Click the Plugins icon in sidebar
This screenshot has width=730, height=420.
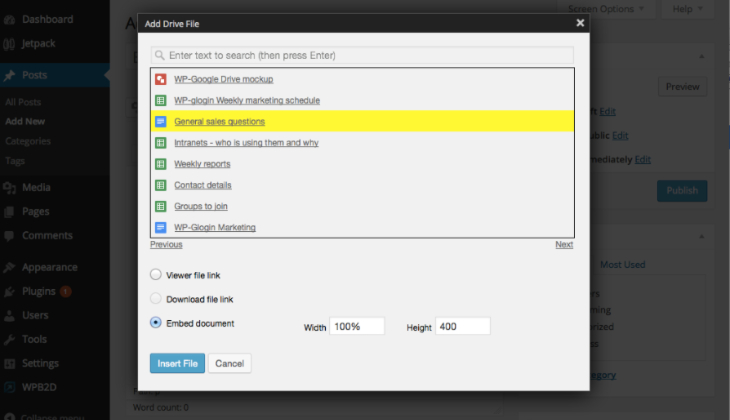[x=9, y=291]
